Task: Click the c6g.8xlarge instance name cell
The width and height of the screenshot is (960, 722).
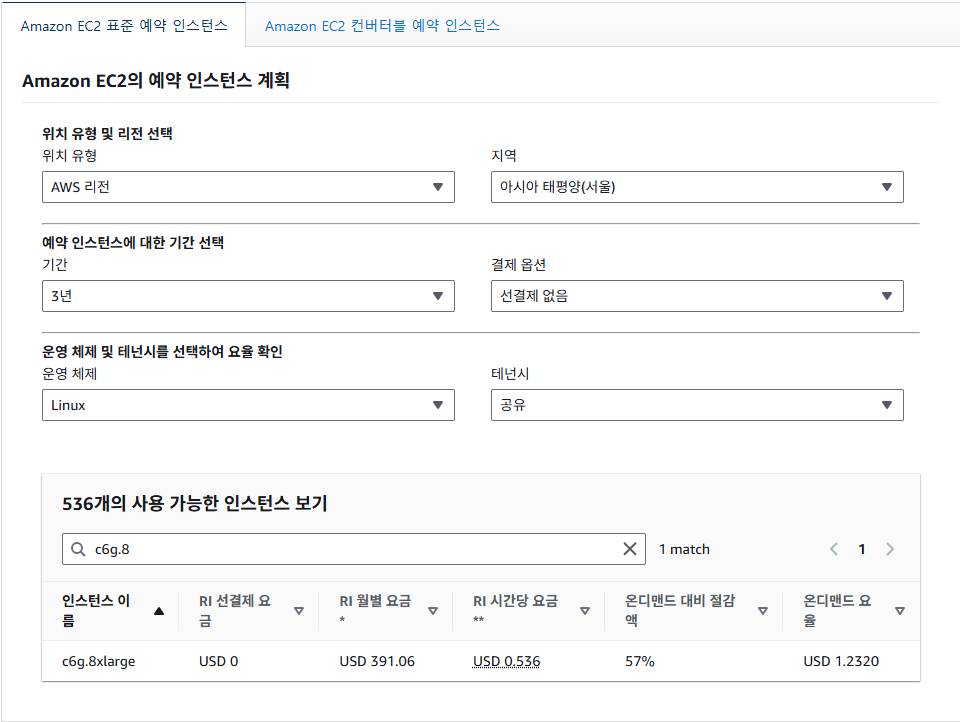Action: (99, 661)
